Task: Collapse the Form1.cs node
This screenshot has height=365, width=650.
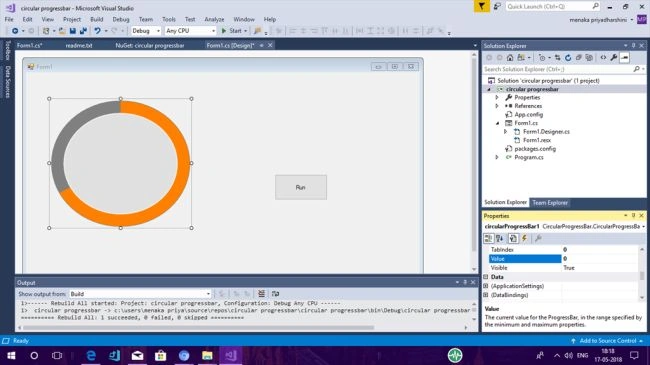Action: [x=497, y=123]
